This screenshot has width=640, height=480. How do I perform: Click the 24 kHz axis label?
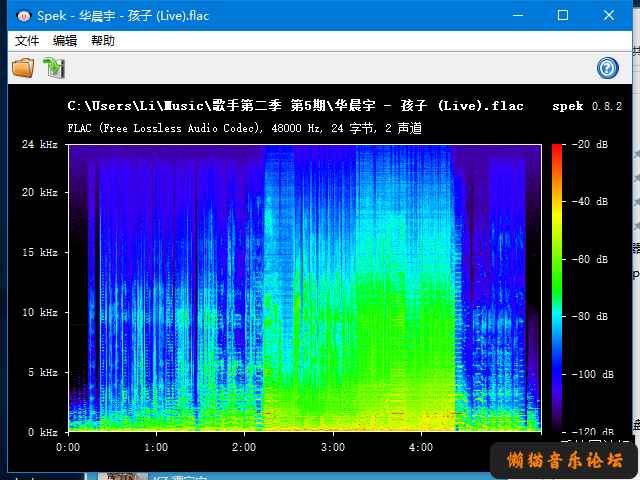[40, 144]
